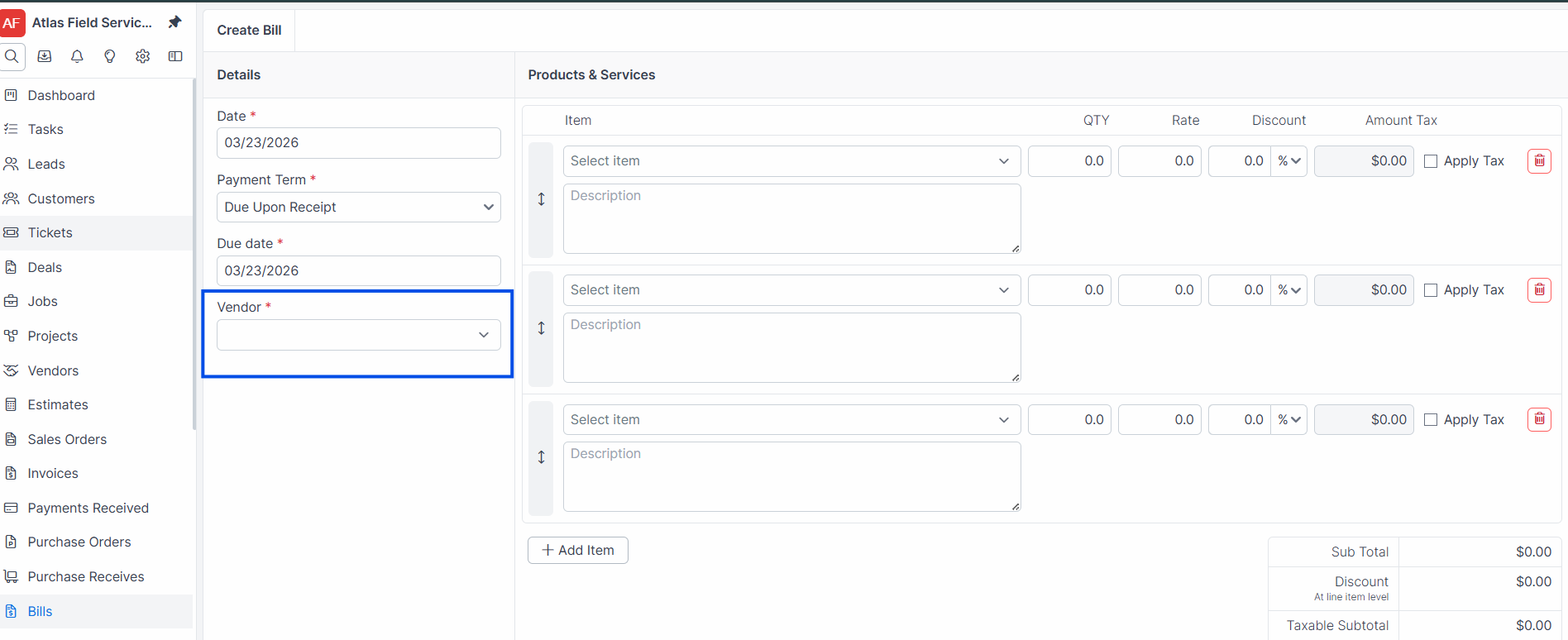Open the second Select item dropdown
The image size is (1568, 640).
coord(791,290)
